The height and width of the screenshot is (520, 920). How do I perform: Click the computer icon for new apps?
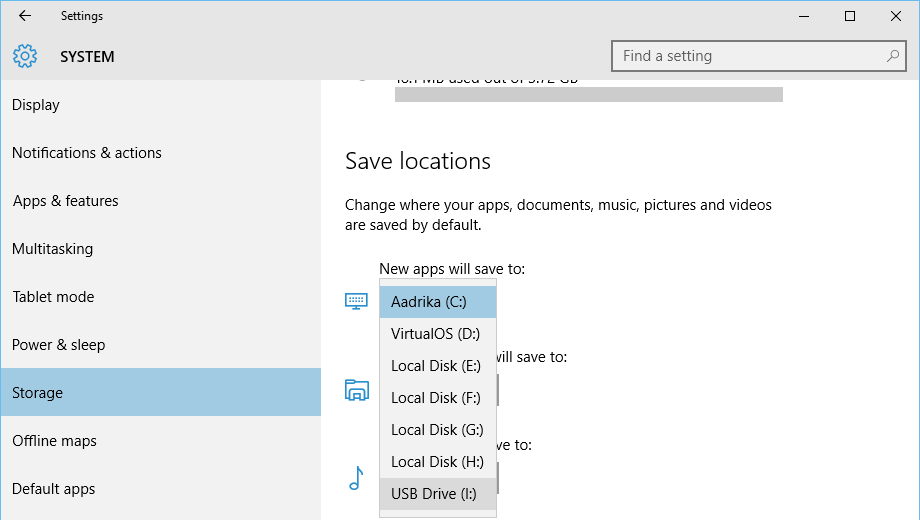pos(356,301)
